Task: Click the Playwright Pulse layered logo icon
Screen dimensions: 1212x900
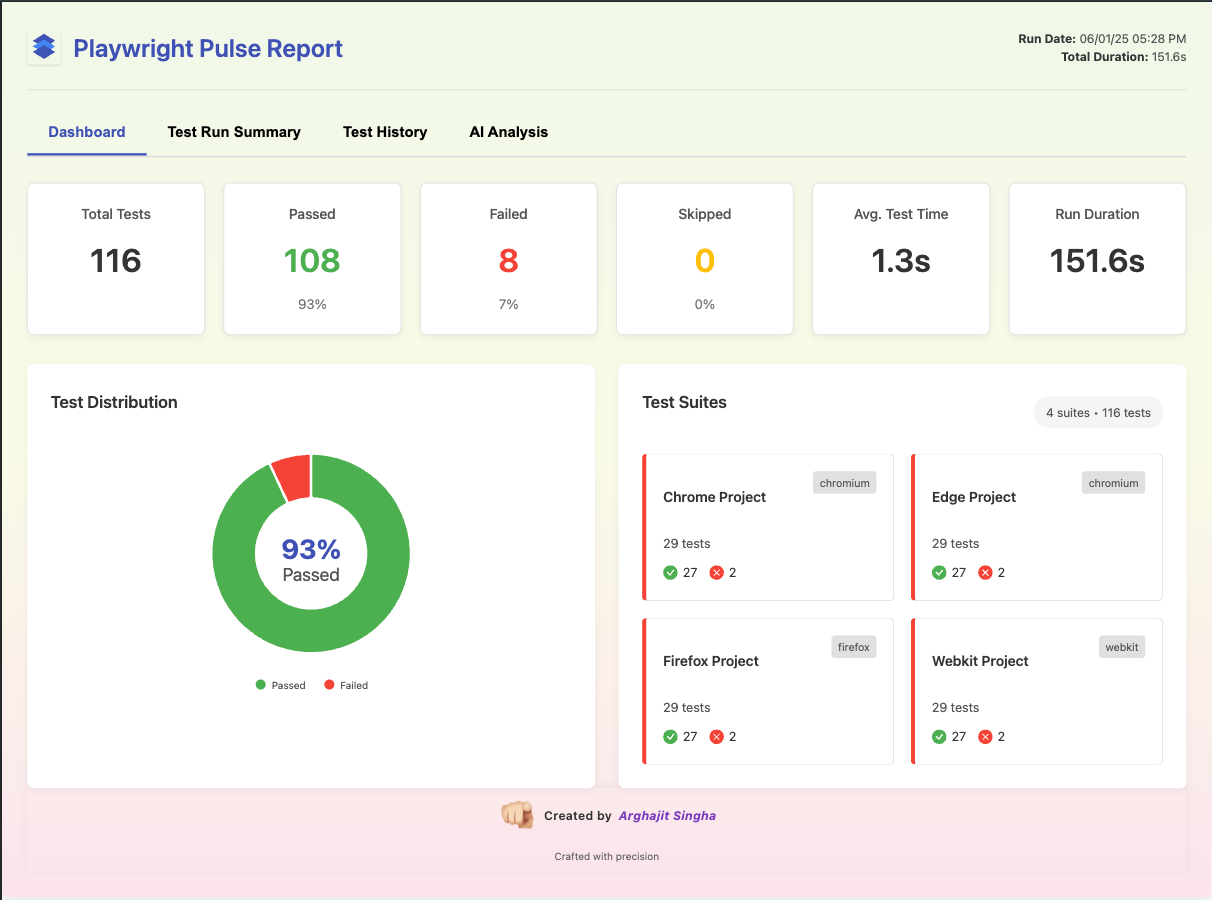Action: (44, 48)
